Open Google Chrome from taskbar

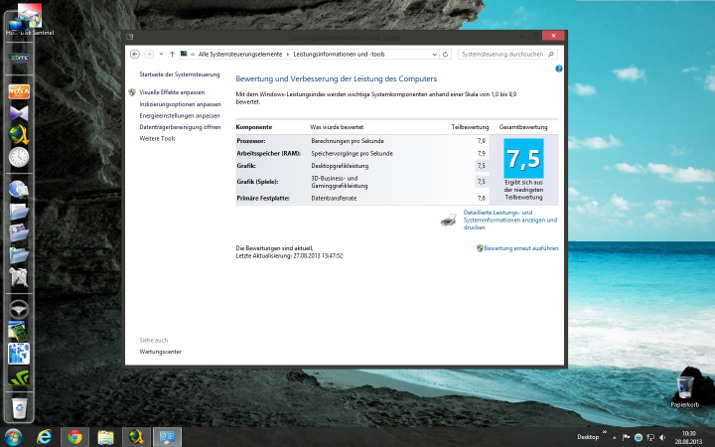[x=75, y=437]
